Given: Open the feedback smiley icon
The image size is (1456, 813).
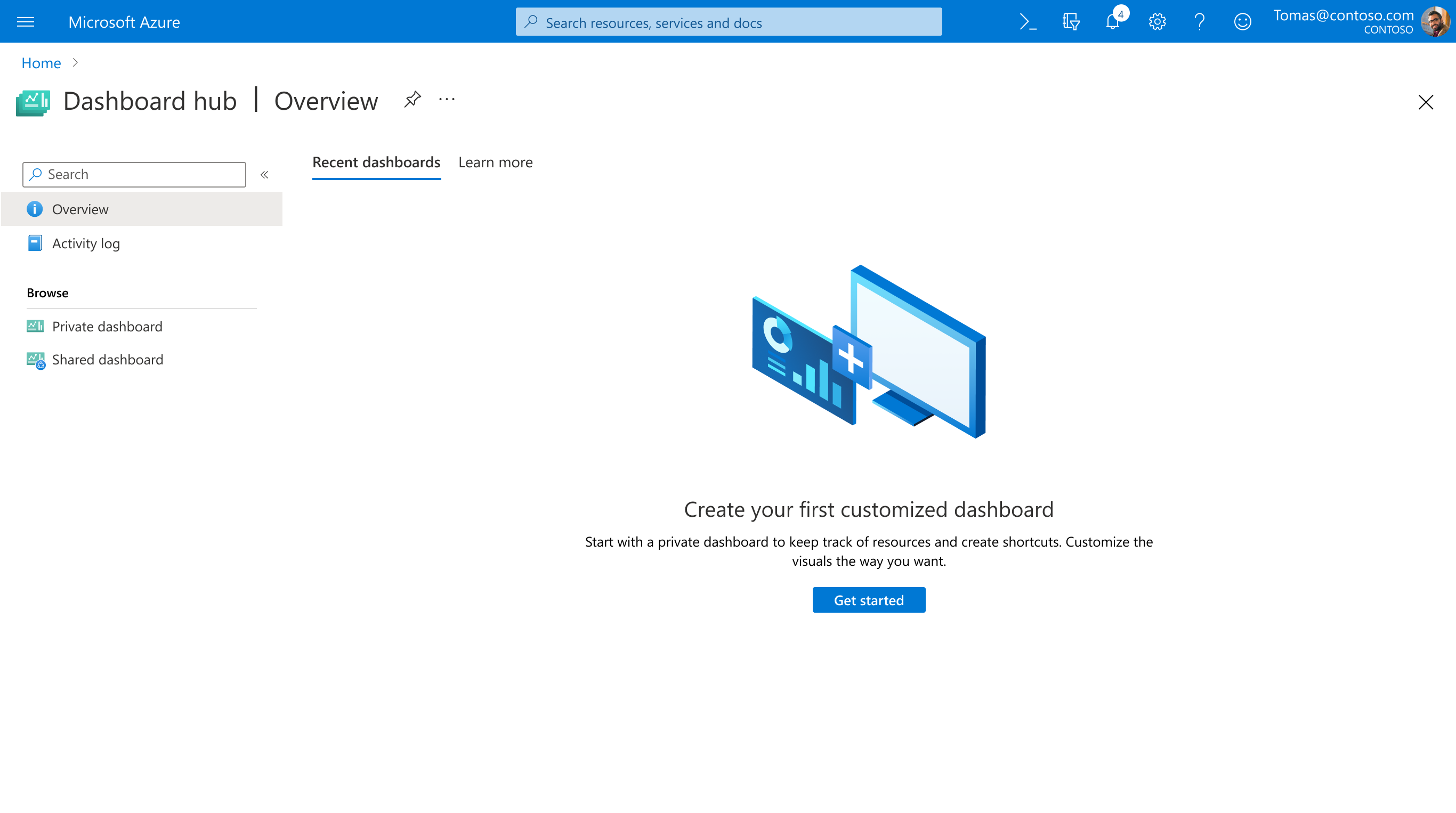Looking at the screenshot, I should point(1242,21).
